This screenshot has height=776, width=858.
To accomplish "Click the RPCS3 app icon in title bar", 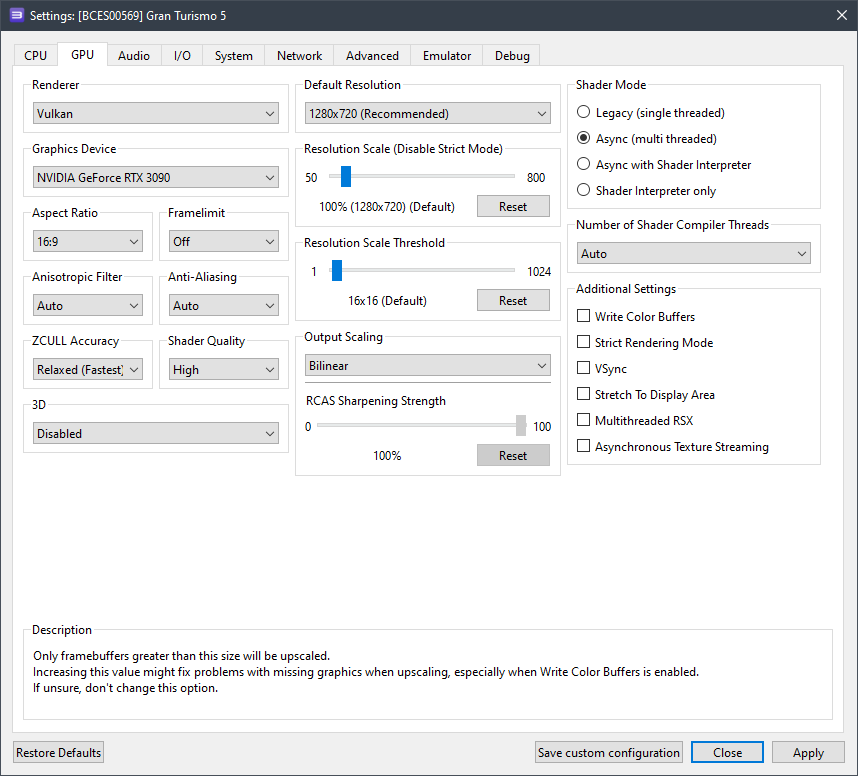I will pos(16,14).
